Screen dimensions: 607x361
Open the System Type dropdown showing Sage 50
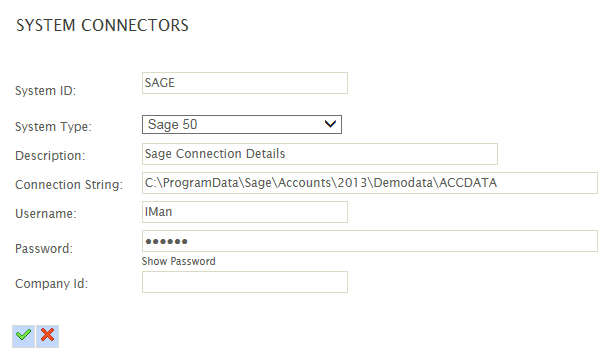click(242, 125)
